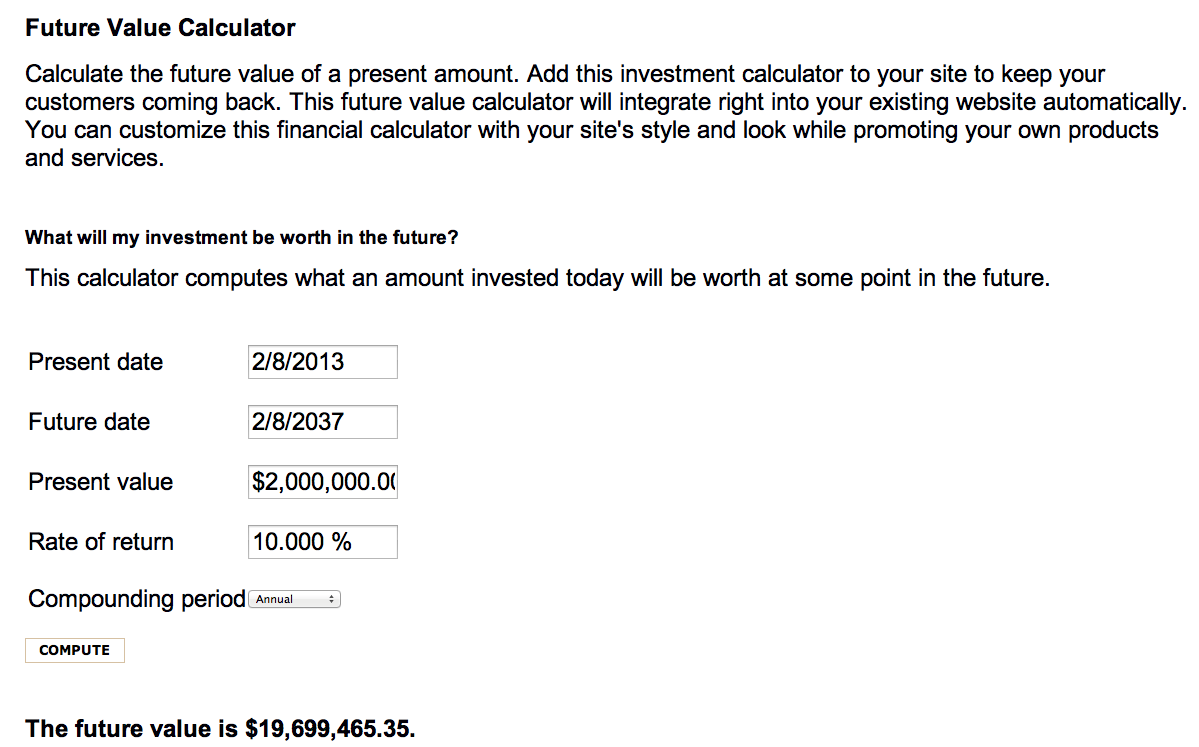Open the Compounding period Annual dropdown
Screen dimensions: 1199x747
[x=294, y=599]
